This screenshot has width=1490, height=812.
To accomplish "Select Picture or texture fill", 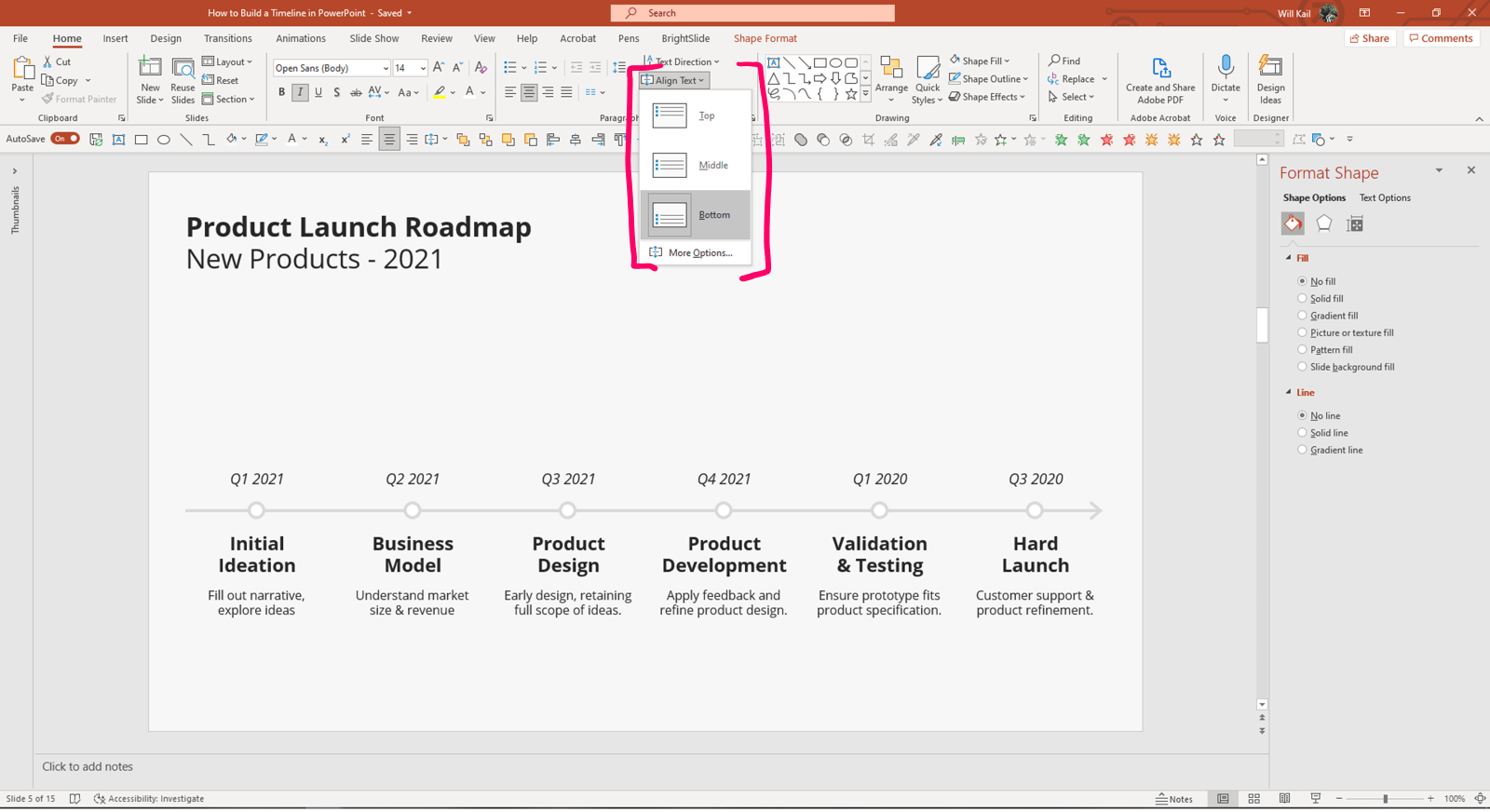I will coord(1347,332).
